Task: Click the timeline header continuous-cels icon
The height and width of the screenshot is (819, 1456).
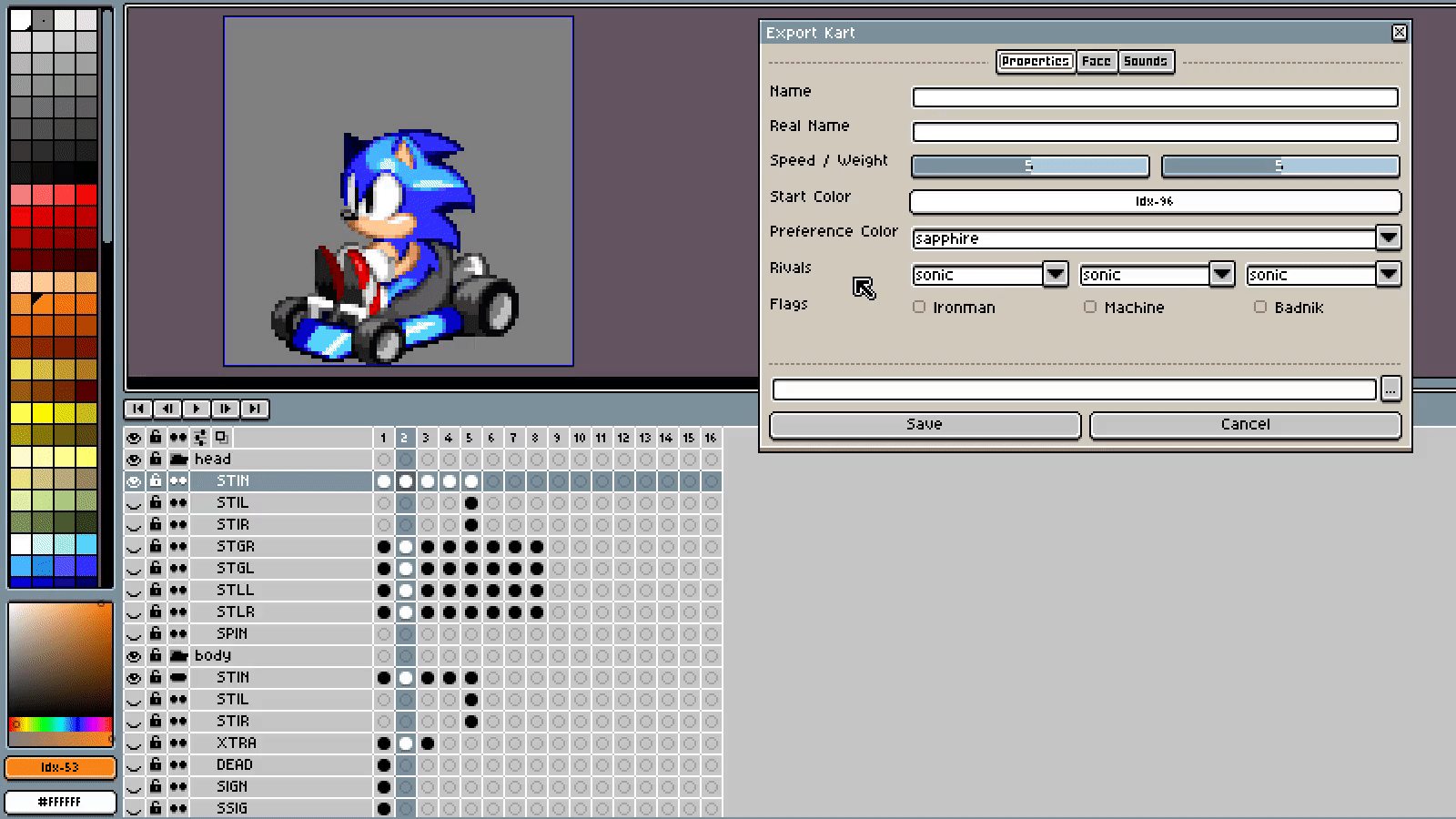Action: tap(178, 438)
